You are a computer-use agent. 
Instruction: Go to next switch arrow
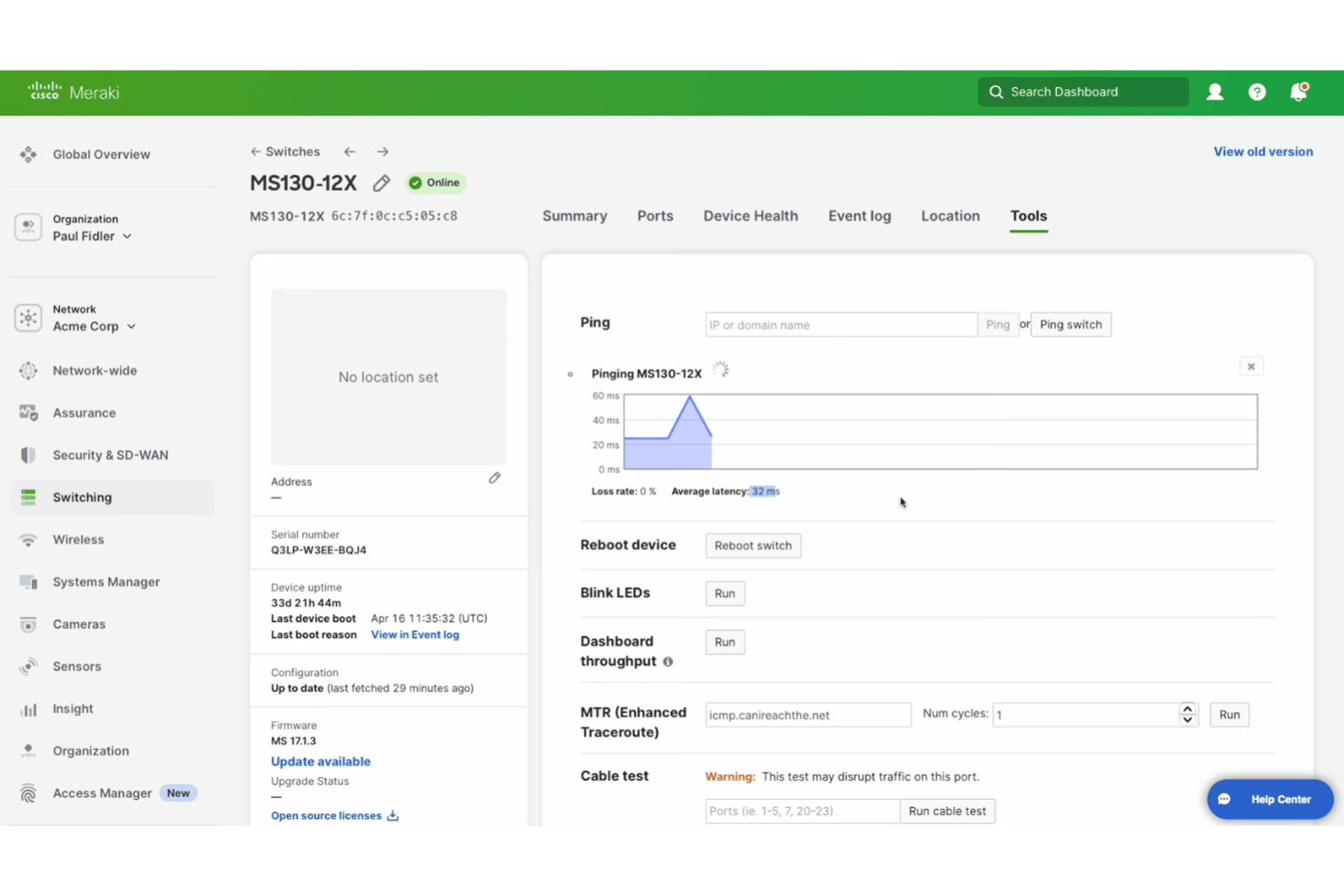point(382,152)
